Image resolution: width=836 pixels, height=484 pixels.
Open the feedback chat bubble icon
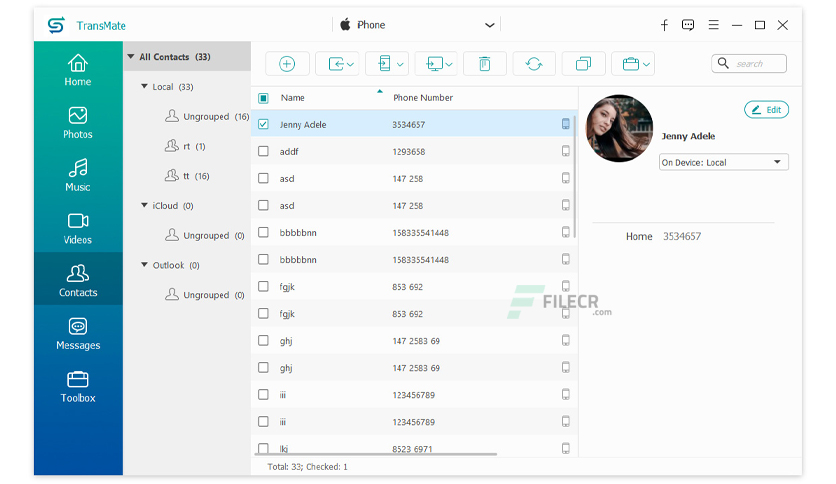pyautogui.click(x=688, y=25)
